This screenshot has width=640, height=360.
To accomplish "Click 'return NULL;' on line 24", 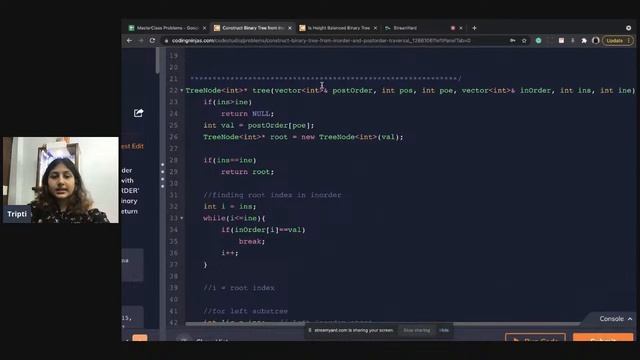I will click(x=248, y=113).
